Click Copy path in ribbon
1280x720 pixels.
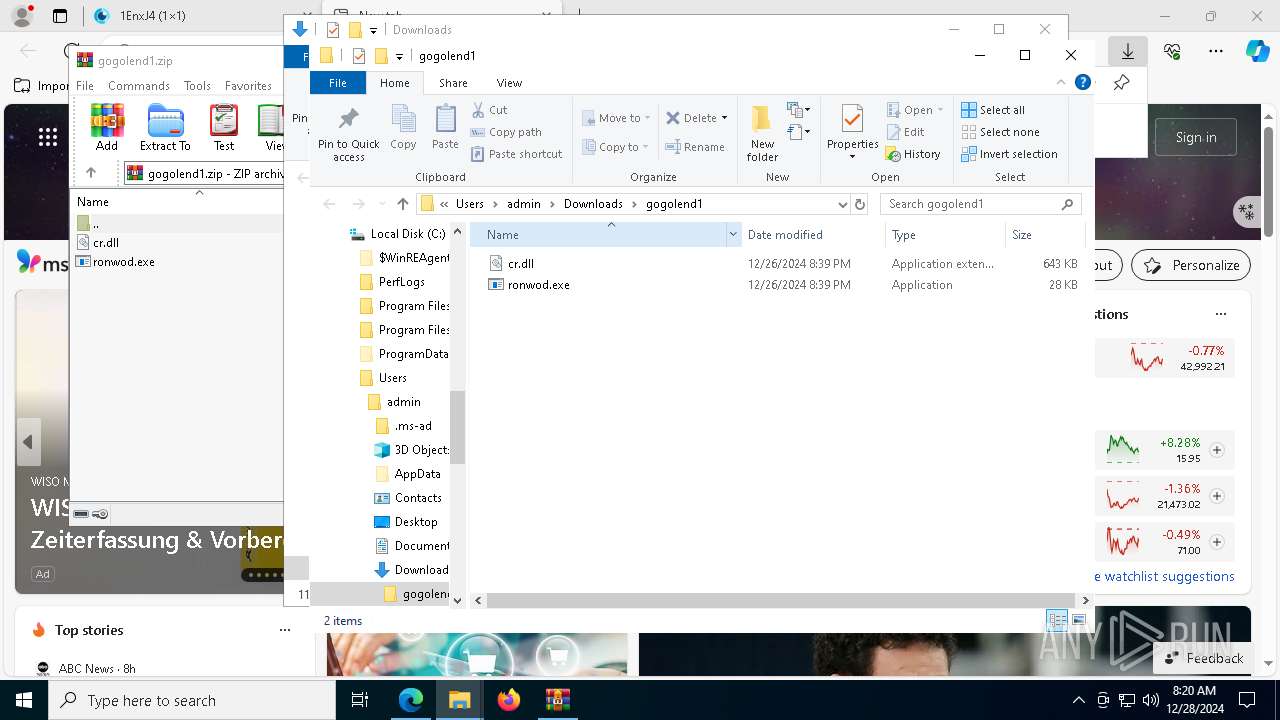tap(505, 132)
